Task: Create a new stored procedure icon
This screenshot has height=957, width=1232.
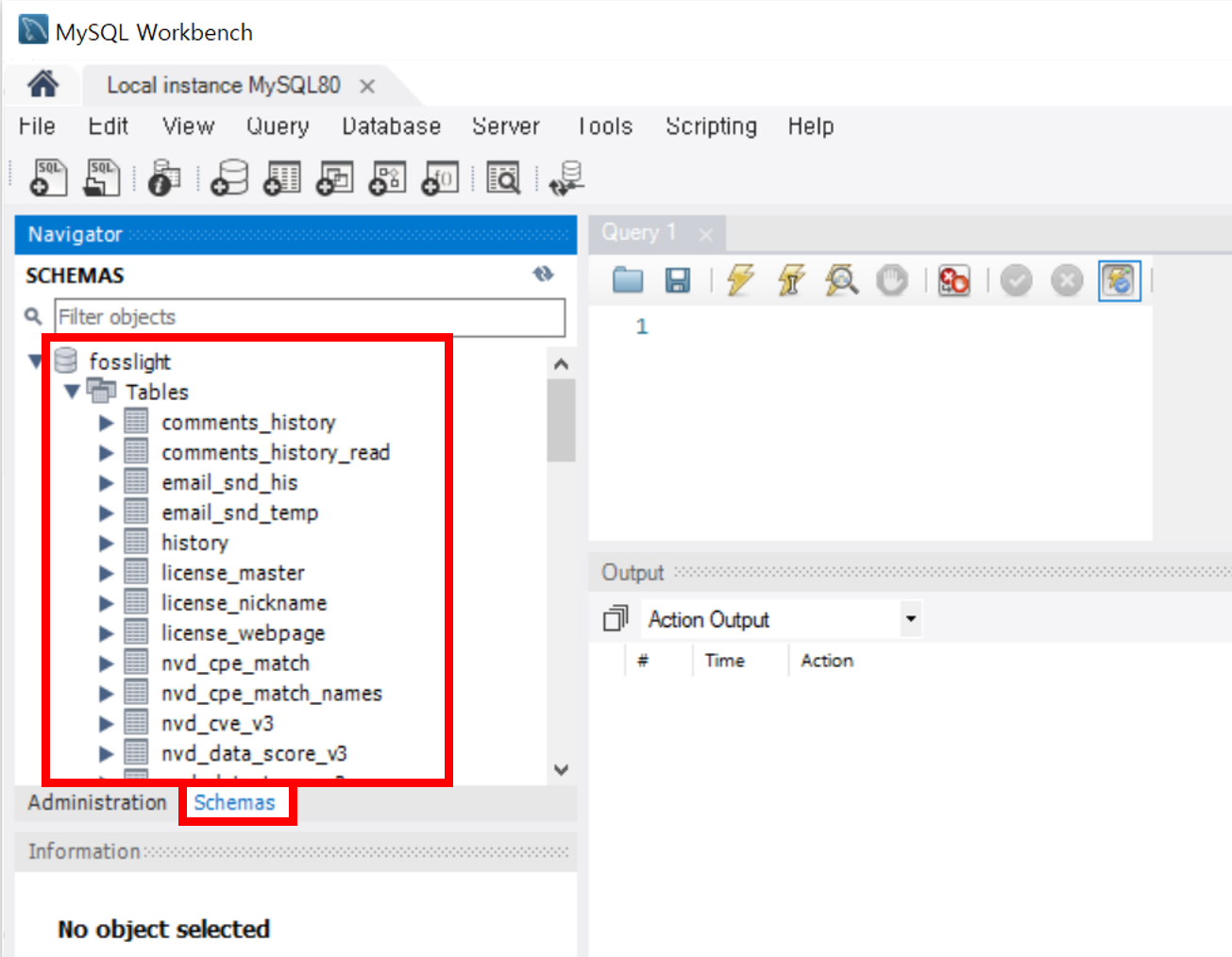Action: [387, 177]
